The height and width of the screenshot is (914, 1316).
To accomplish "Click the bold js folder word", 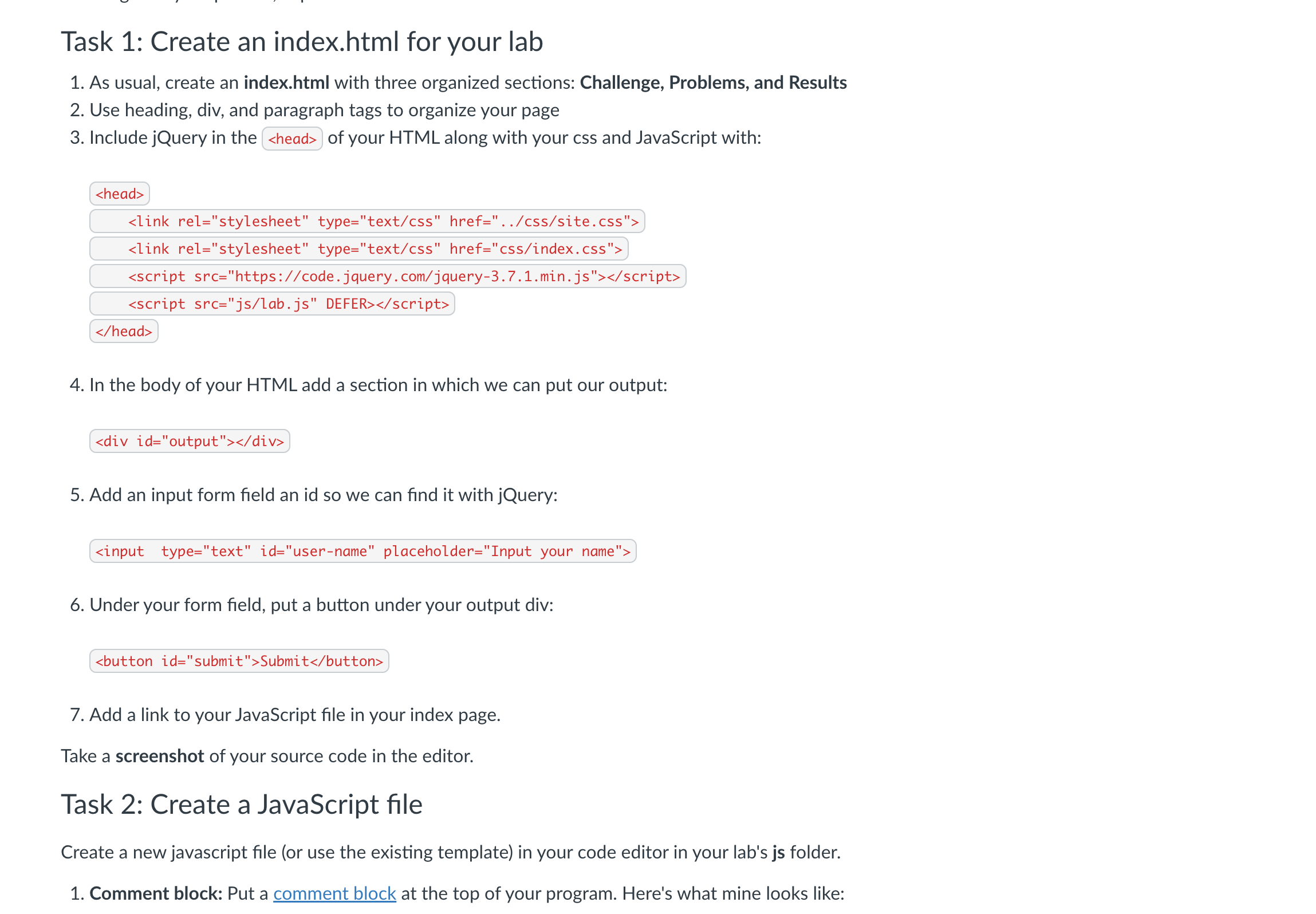I will [x=778, y=852].
